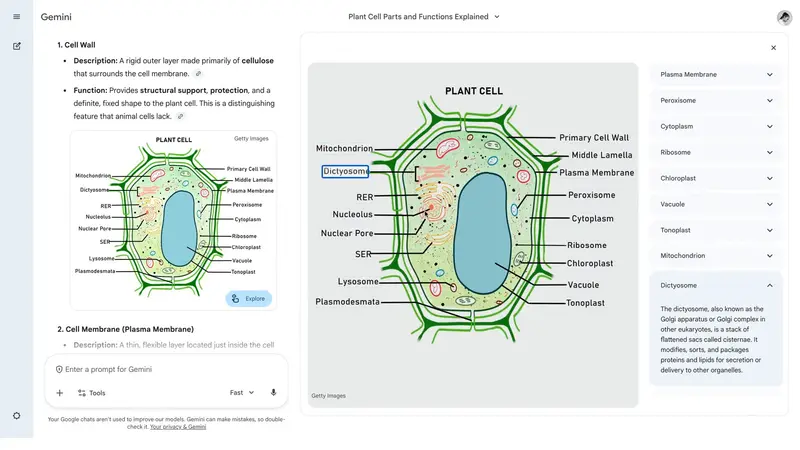The image size is (800, 450).
Task: Open settings gear in the sidebar
Action: (x=16, y=415)
